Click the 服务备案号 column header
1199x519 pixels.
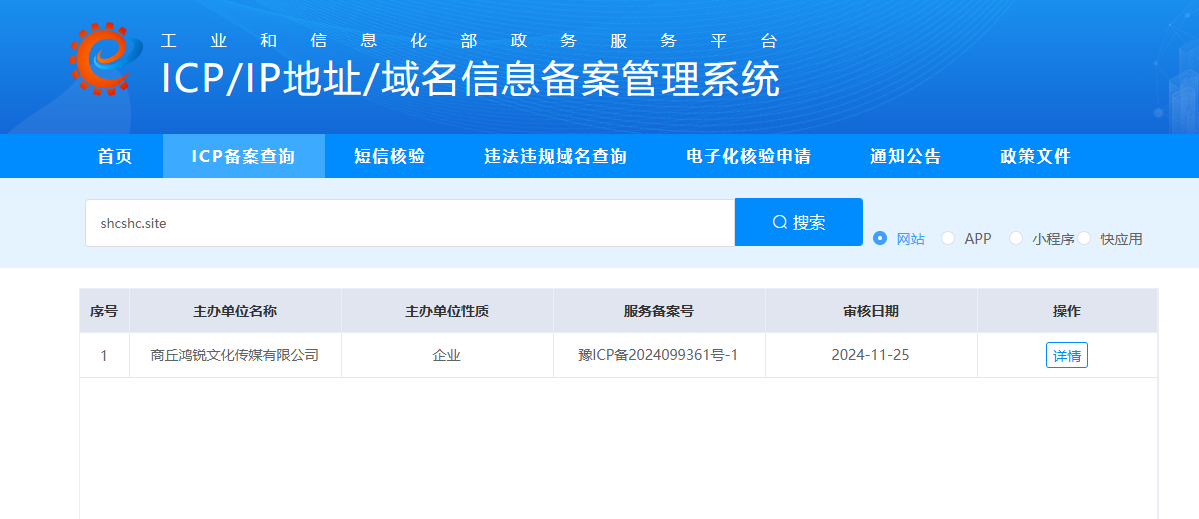tap(658, 311)
